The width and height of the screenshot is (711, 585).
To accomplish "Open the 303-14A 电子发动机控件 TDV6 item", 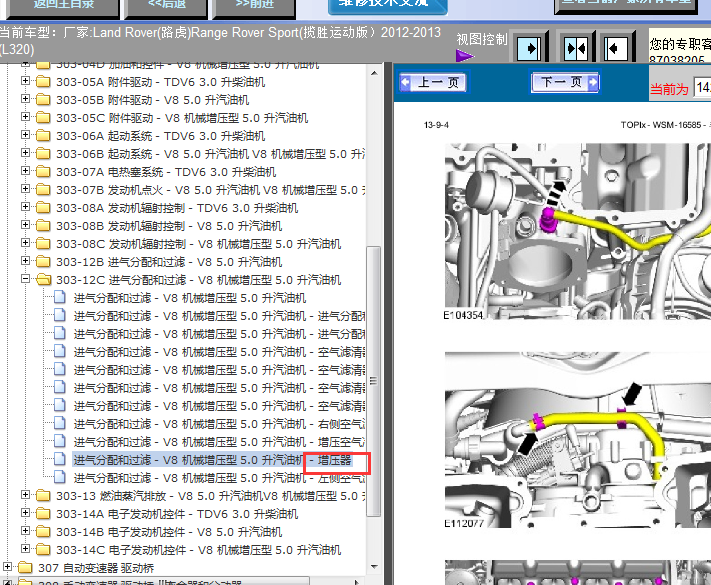I will tap(177, 514).
